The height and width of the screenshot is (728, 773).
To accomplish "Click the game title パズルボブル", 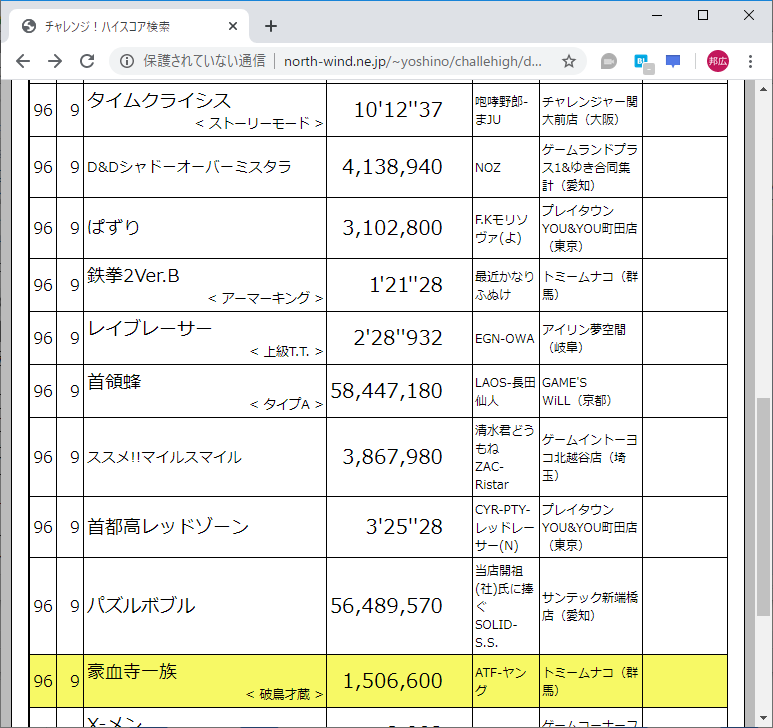I will click(141, 606).
